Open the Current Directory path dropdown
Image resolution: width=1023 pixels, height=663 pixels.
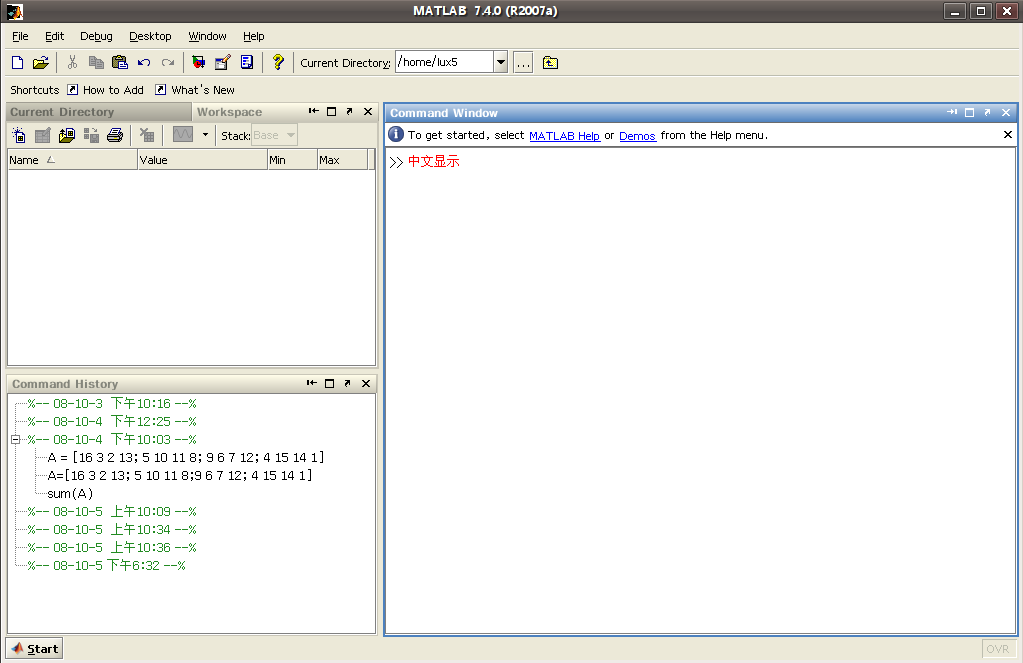coord(500,63)
